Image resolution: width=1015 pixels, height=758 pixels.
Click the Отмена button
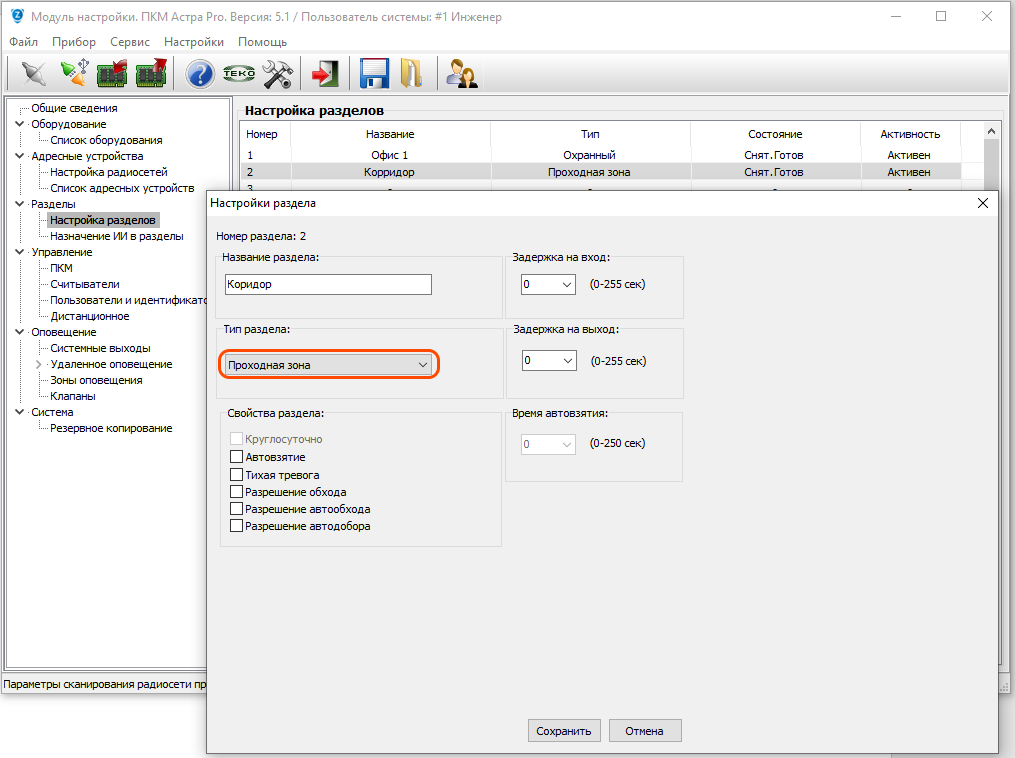645,731
